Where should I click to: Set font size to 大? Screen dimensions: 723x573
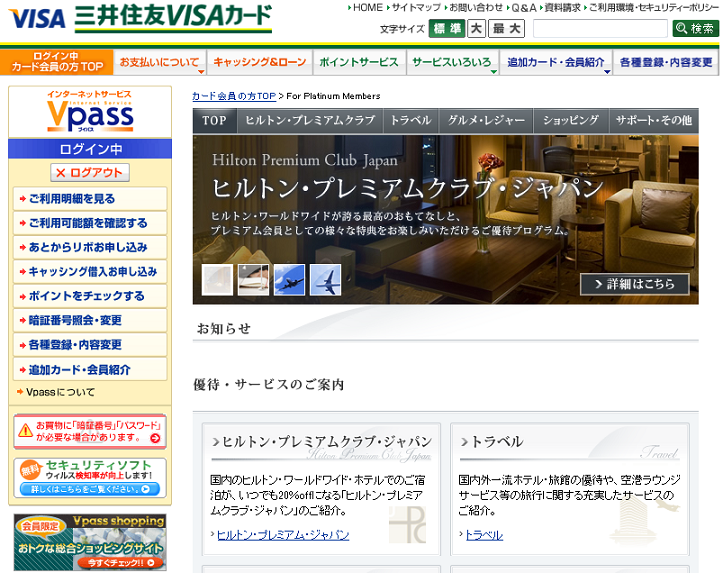point(476,29)
